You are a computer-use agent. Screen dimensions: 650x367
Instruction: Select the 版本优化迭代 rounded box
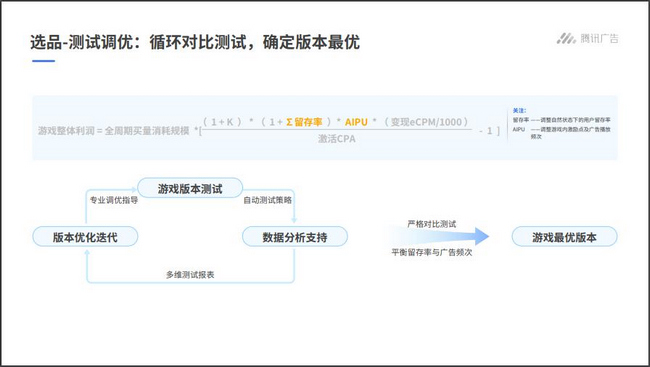(85, 237)
